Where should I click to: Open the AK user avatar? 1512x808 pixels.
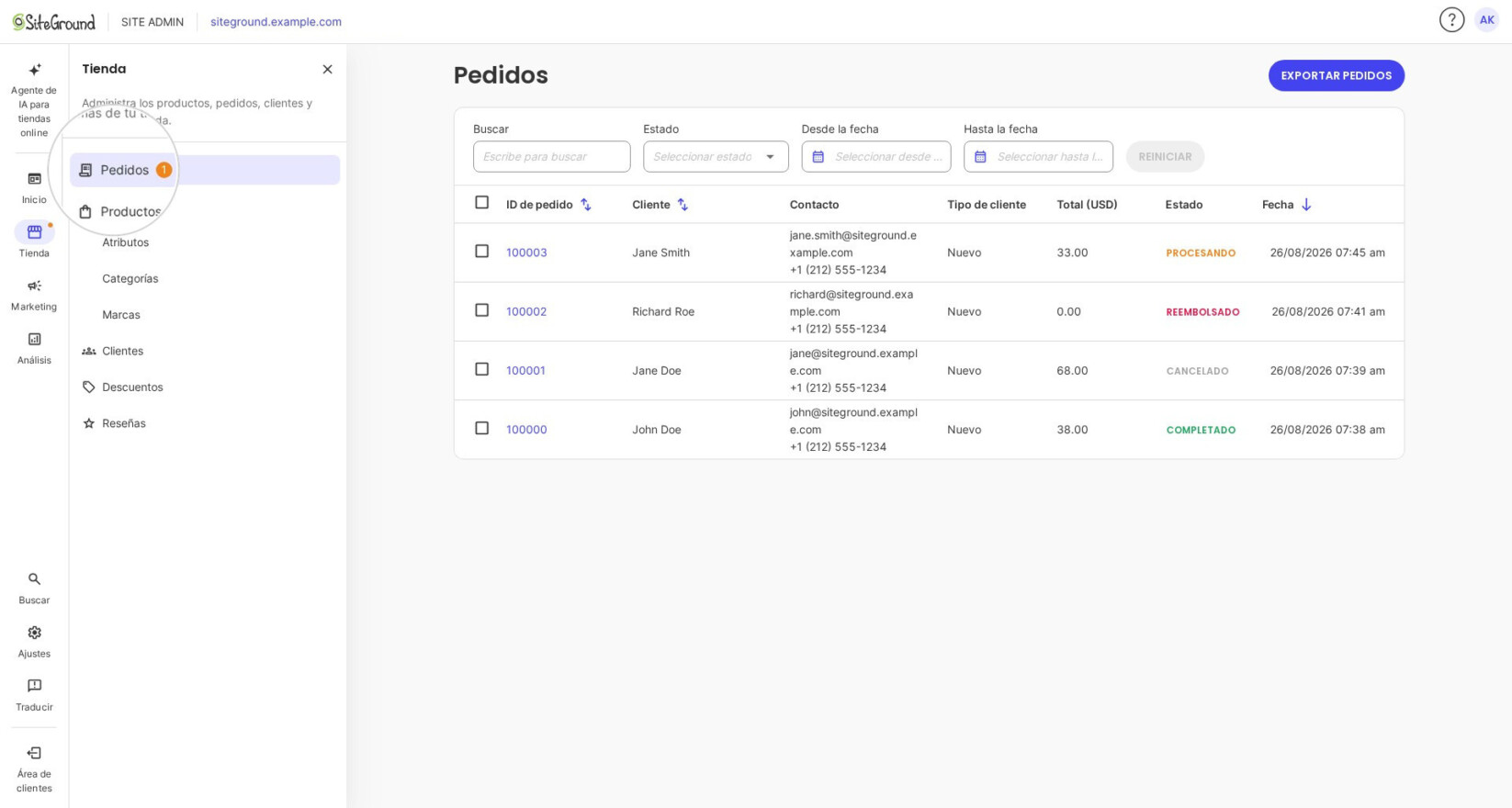1486,20
